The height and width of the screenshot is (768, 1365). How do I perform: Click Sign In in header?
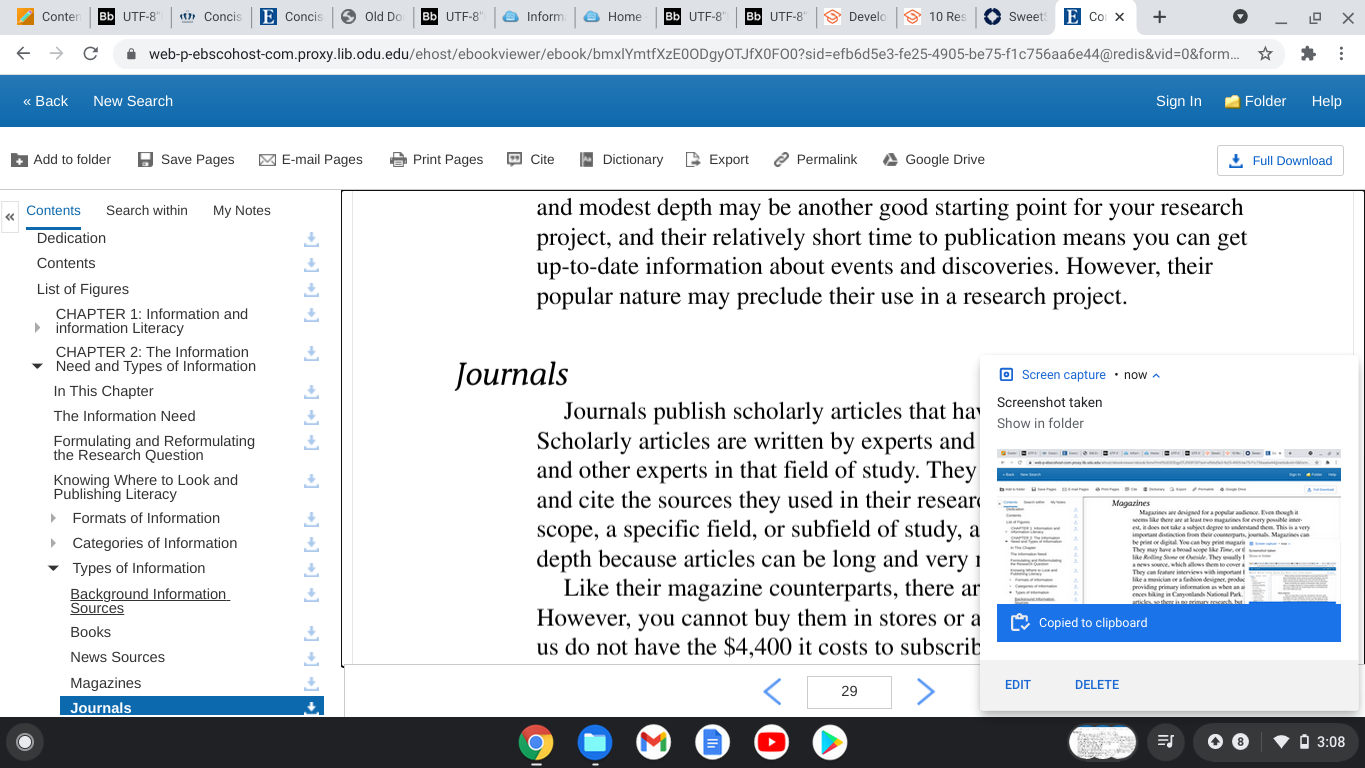coord(1179,101)
